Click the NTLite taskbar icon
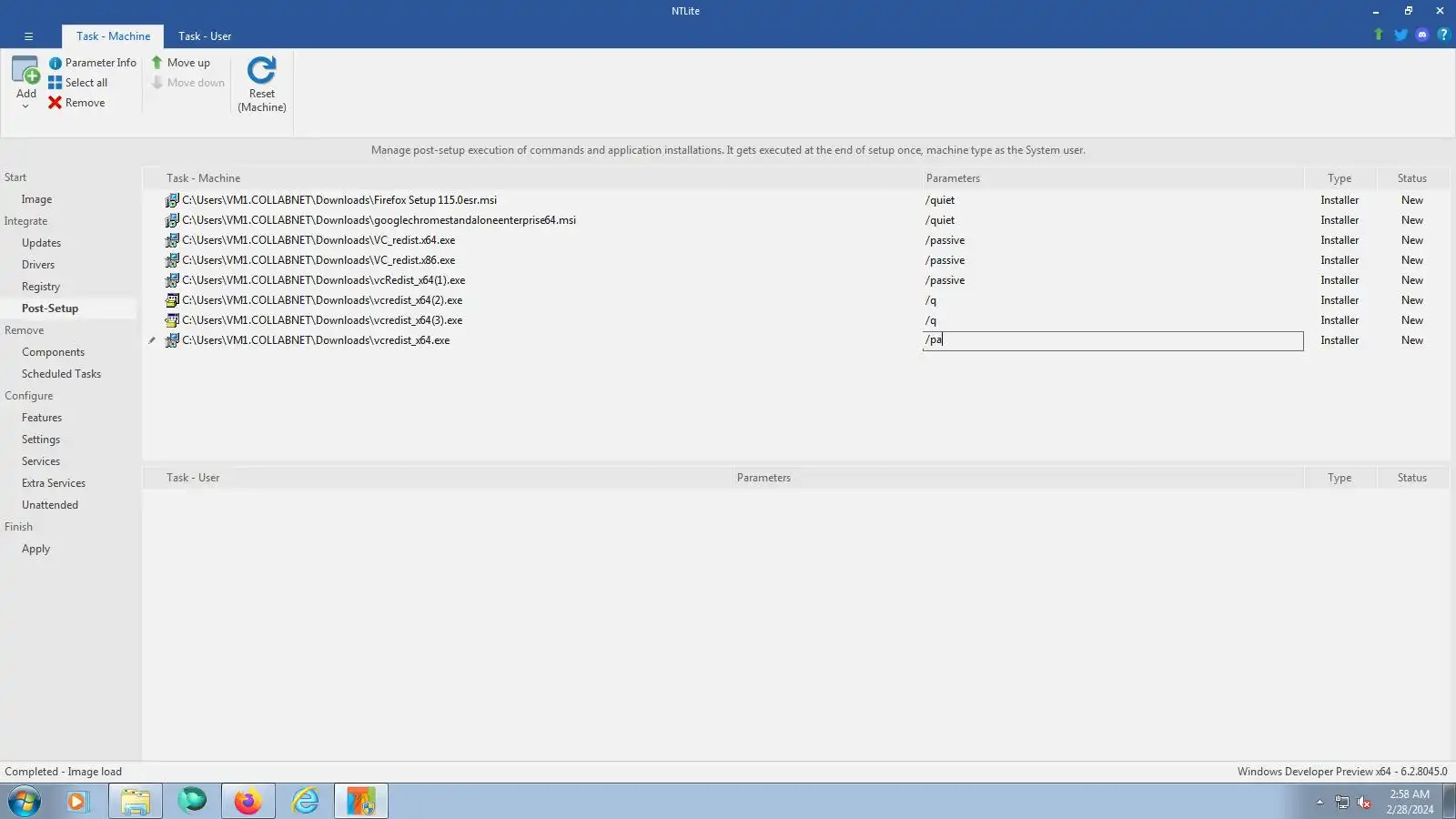 click(x=361, y=802)
